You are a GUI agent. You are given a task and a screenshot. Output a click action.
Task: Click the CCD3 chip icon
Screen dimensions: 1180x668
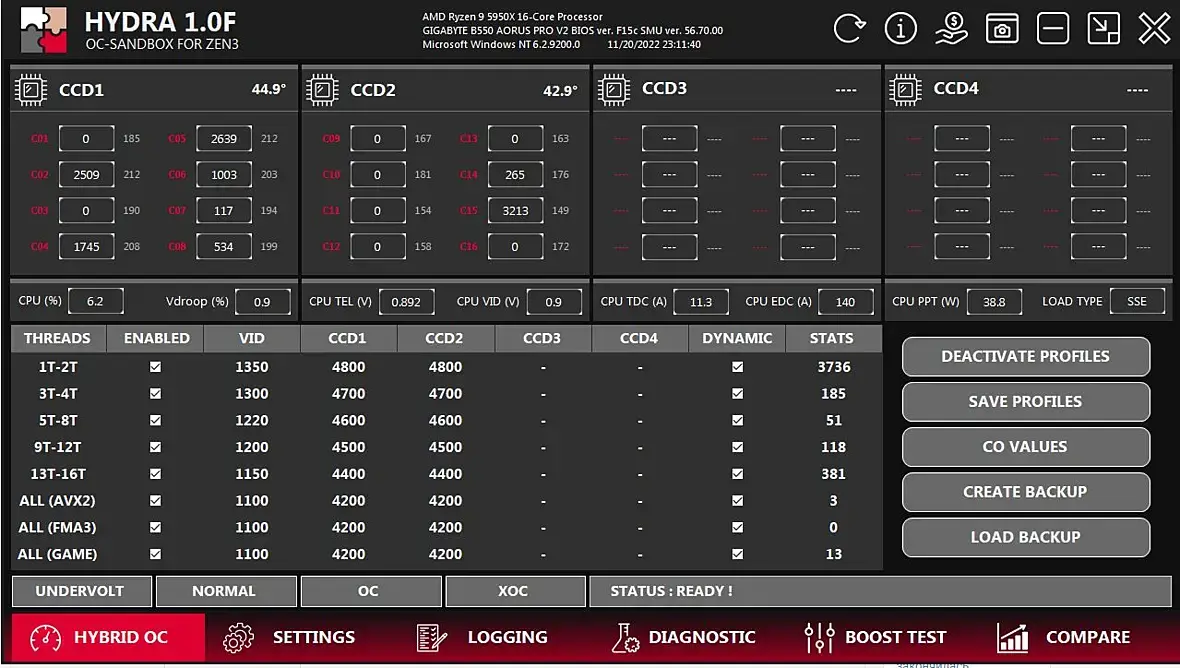click(x=614, y=90)
